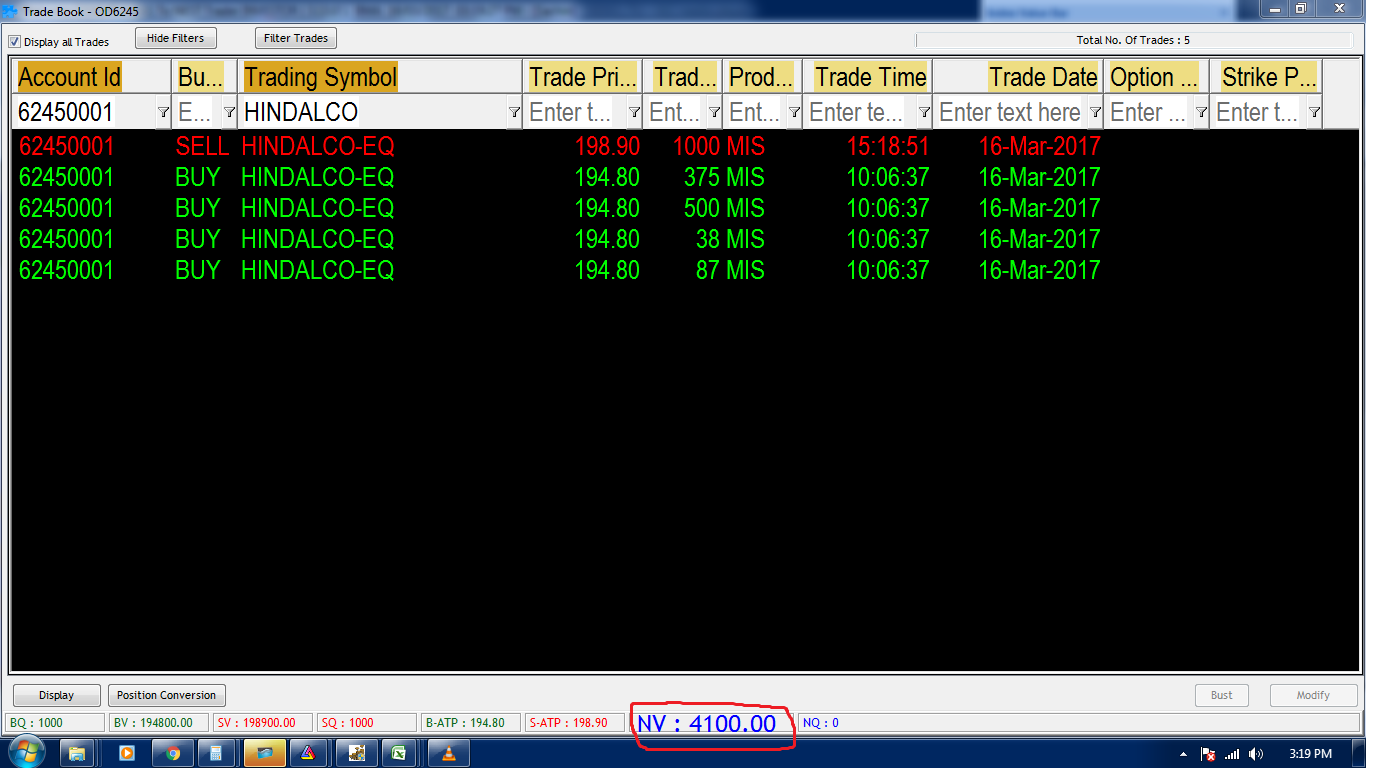Open the Excel taskbar icon

click(x=399, y=753)
